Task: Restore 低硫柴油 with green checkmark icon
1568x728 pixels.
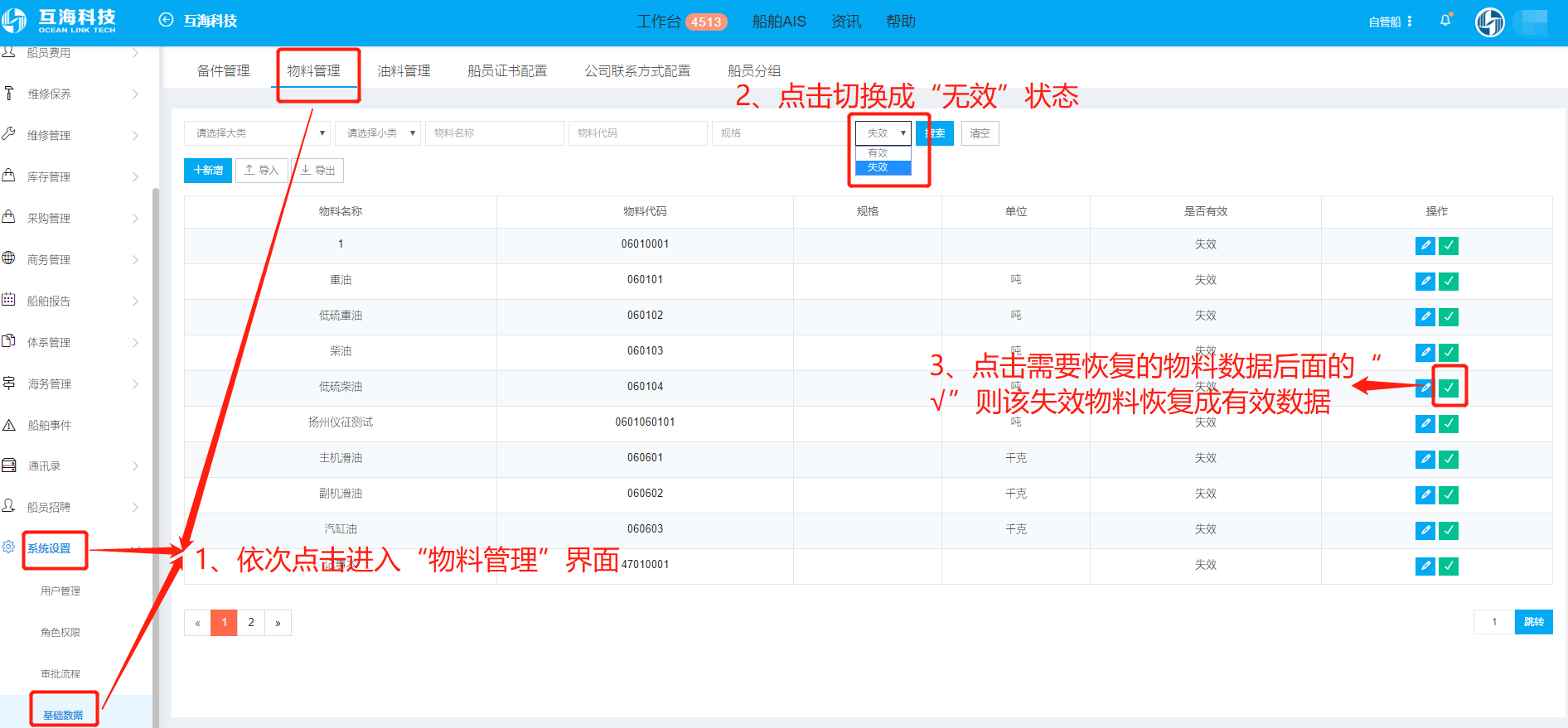Action: click(1449, 388)
